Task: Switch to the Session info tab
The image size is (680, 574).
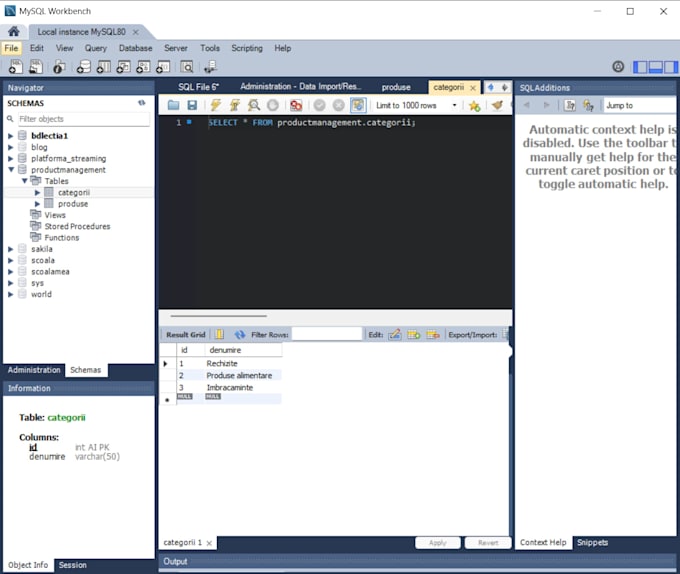Action: pos(72,565)
